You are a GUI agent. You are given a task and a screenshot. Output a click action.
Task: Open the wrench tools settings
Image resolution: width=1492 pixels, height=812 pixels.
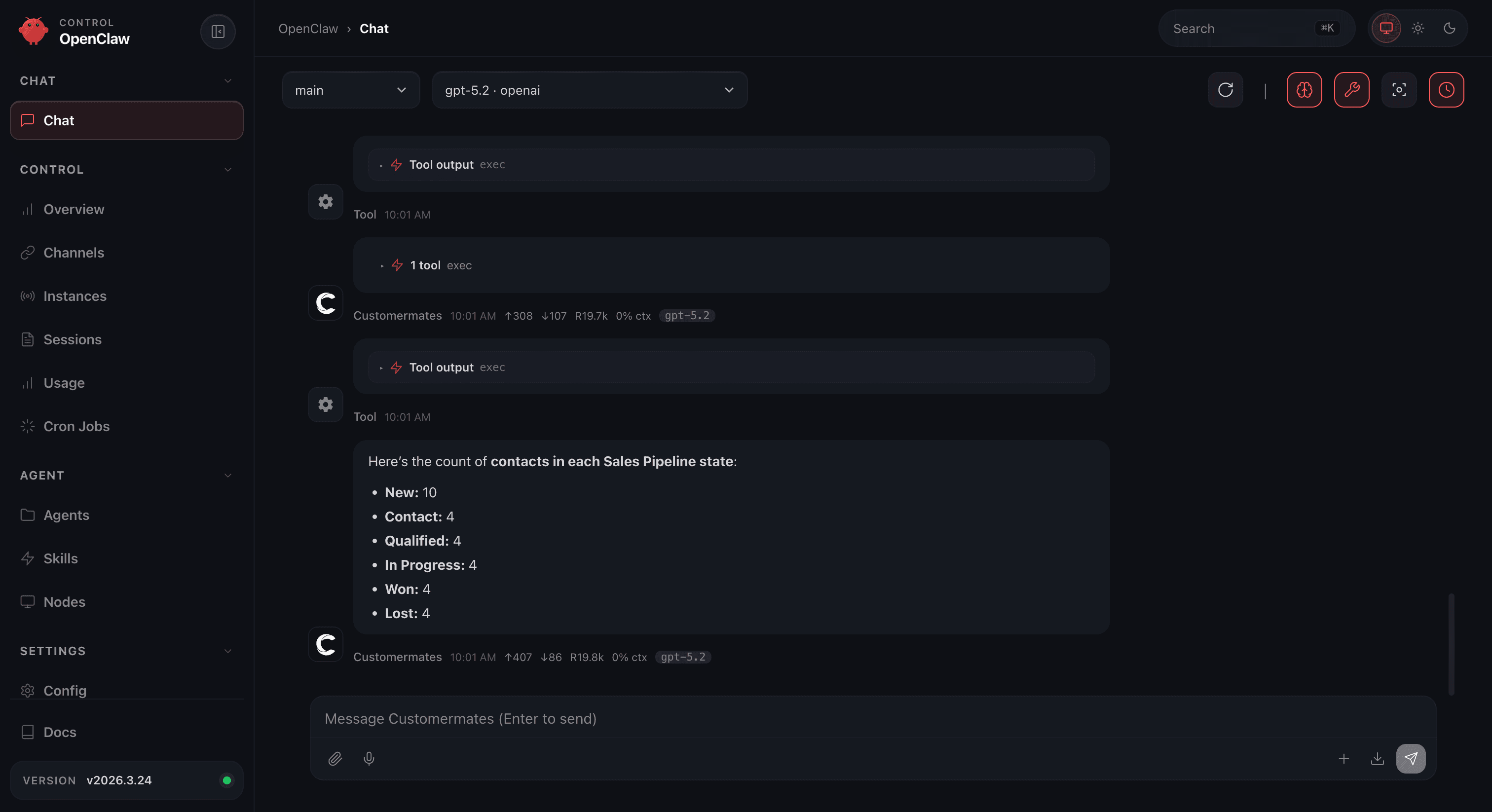click(1352, 90)
